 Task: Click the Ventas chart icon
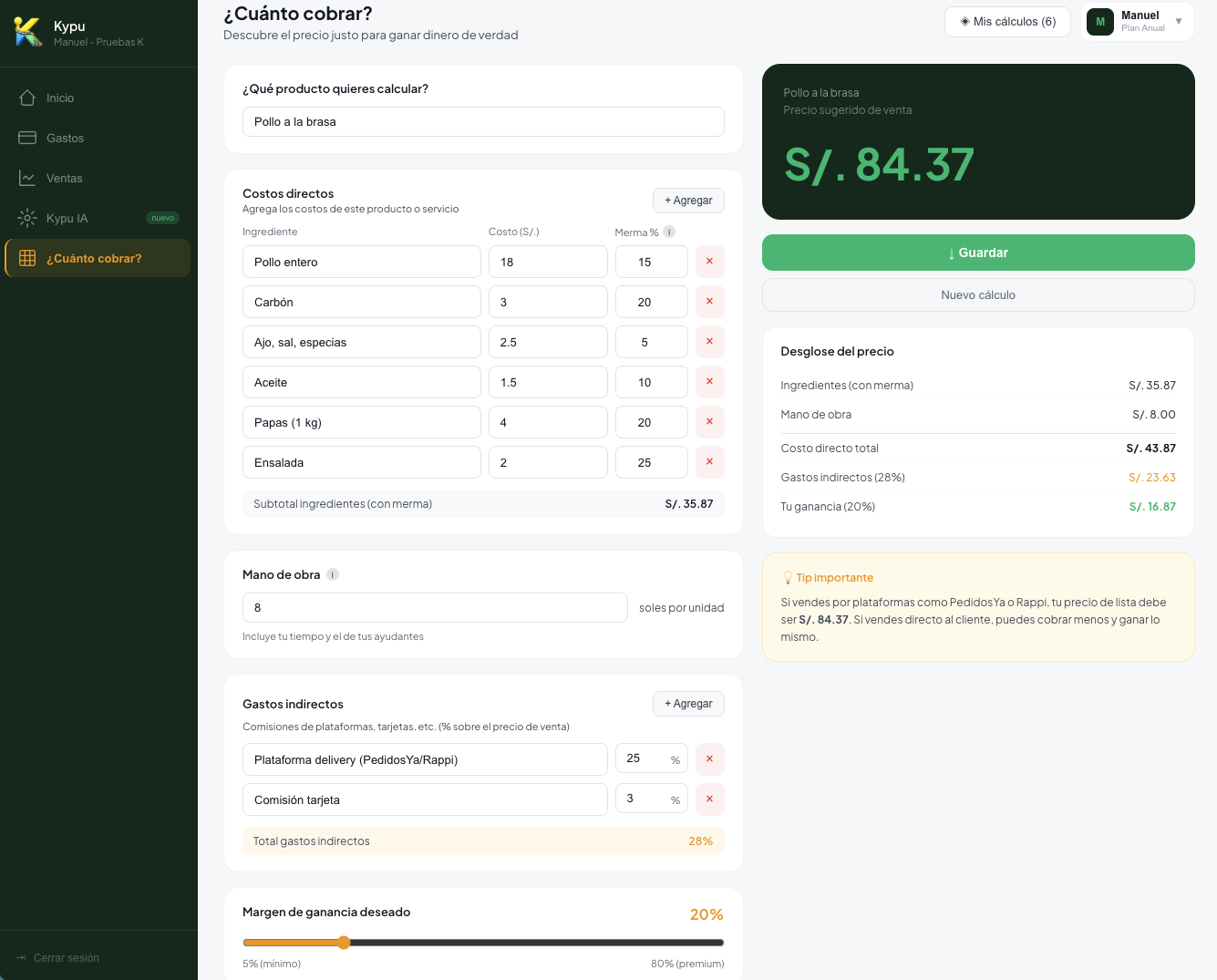pyautogui.click(x=27, y=178)
